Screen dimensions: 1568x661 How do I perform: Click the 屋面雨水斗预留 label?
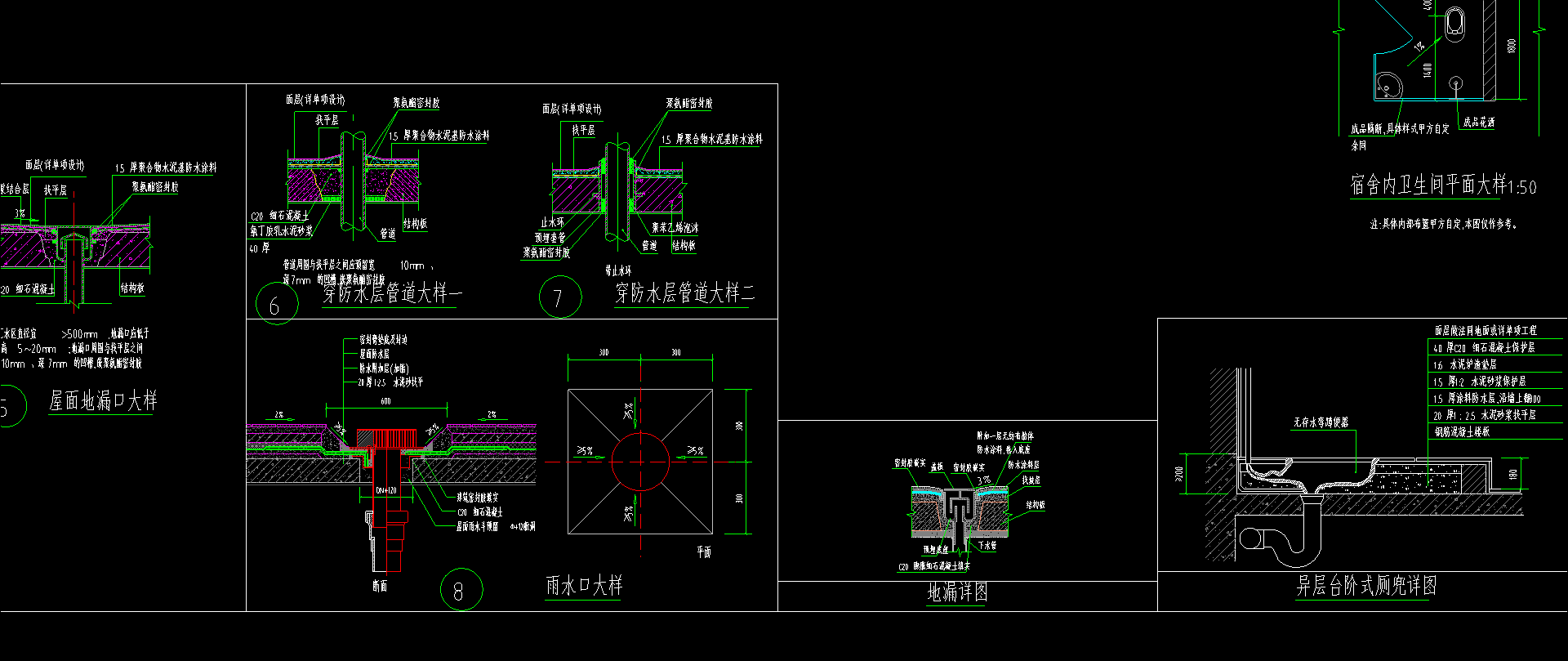coord(477,527)
